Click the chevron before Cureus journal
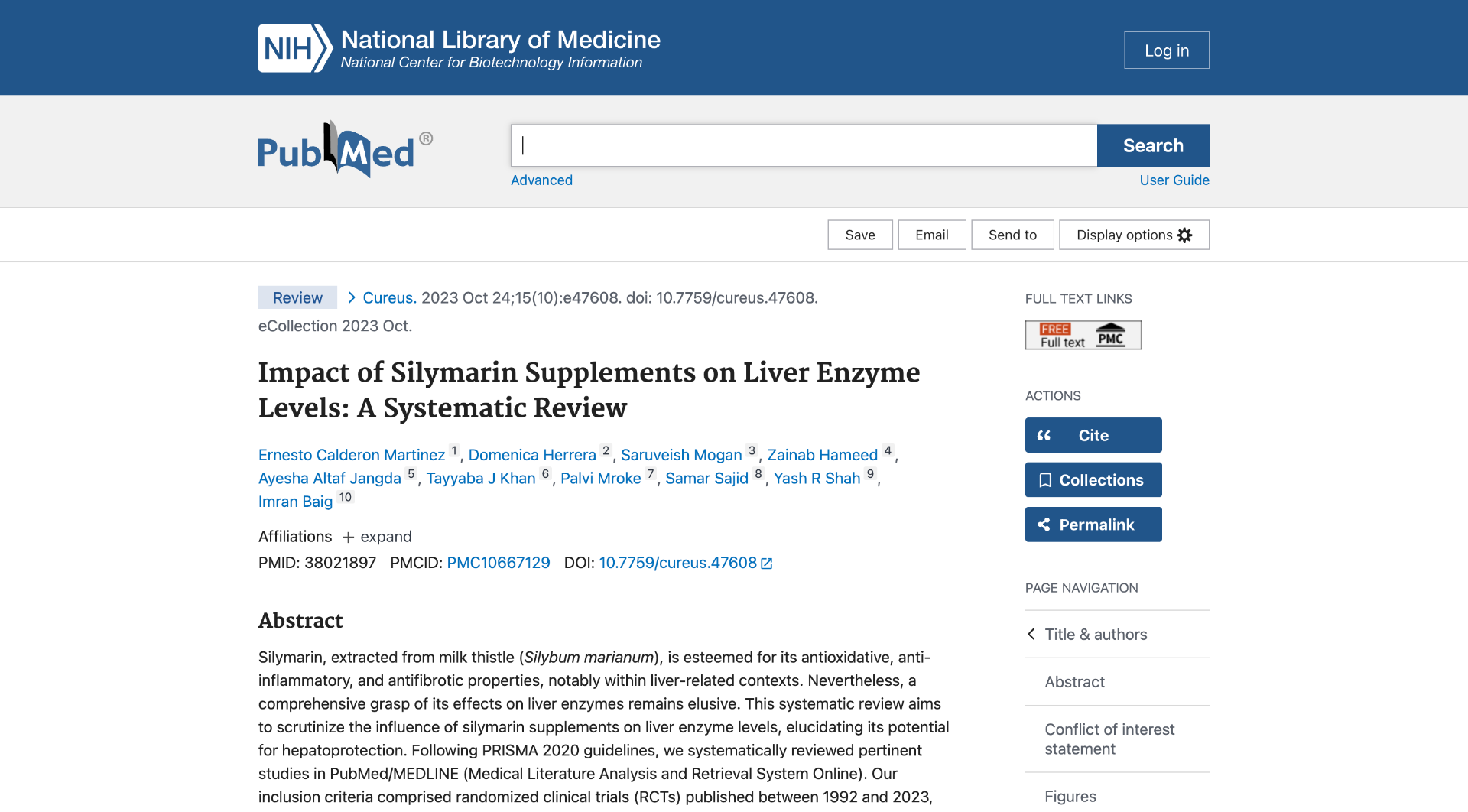The width and height of the screenshot is (1468, 812). tap(352, 297)
